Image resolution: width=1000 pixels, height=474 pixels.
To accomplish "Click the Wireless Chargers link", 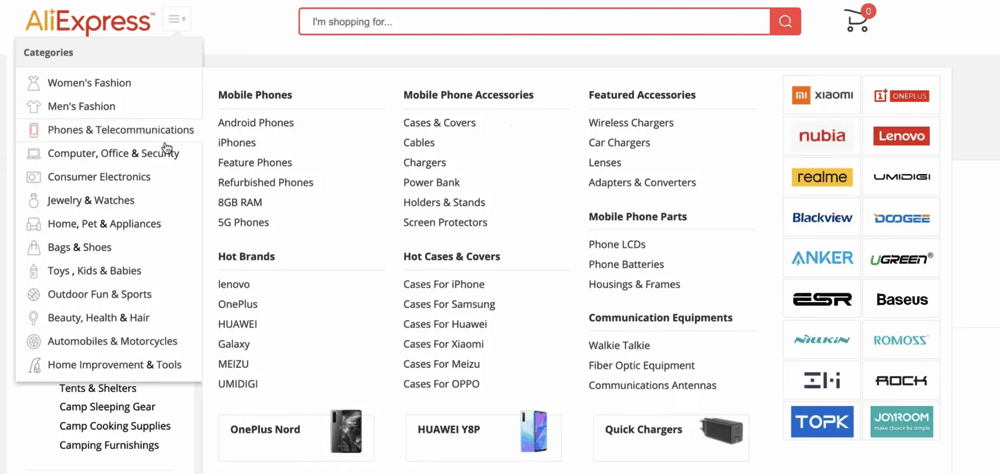I will (631, 123).
